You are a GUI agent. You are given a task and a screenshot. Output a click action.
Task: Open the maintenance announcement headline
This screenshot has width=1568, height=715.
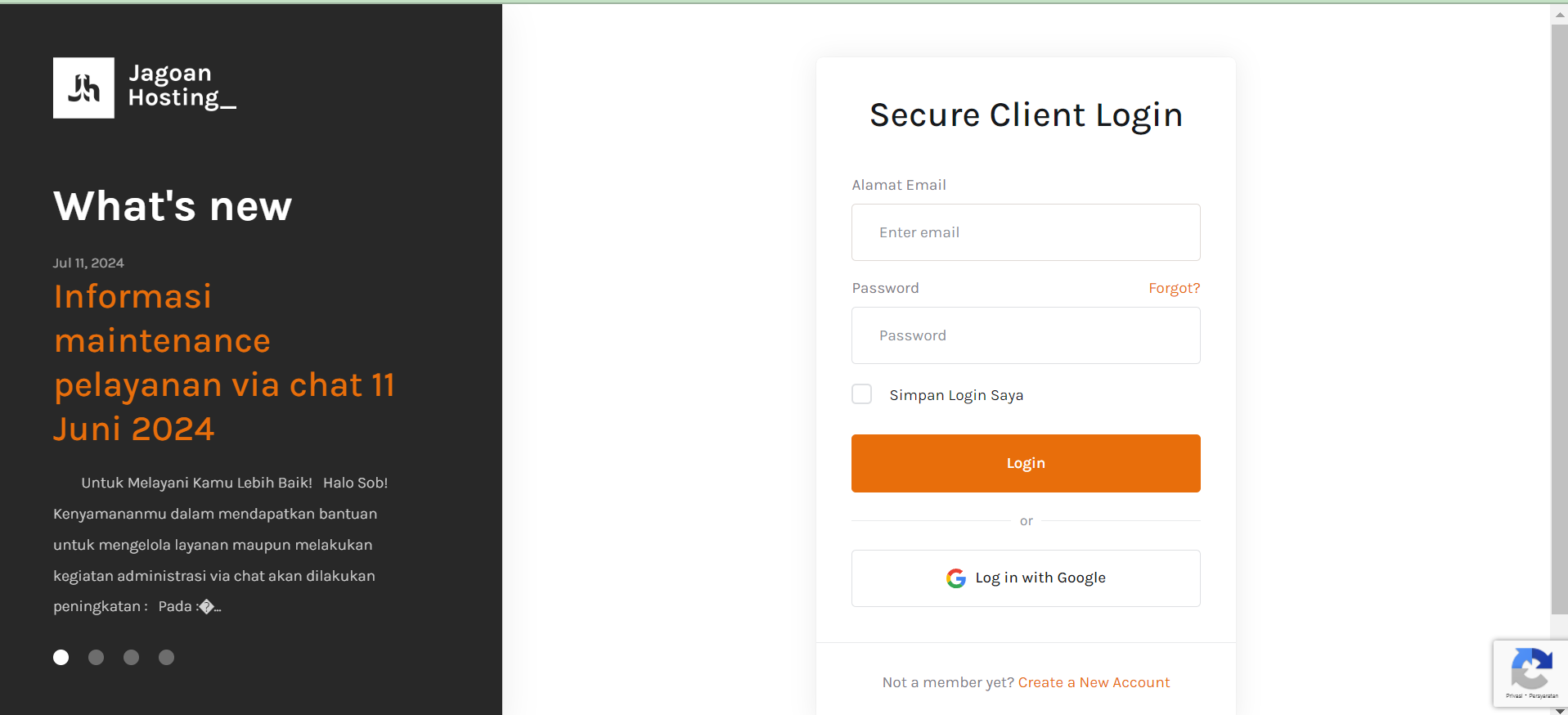[225, 362]
